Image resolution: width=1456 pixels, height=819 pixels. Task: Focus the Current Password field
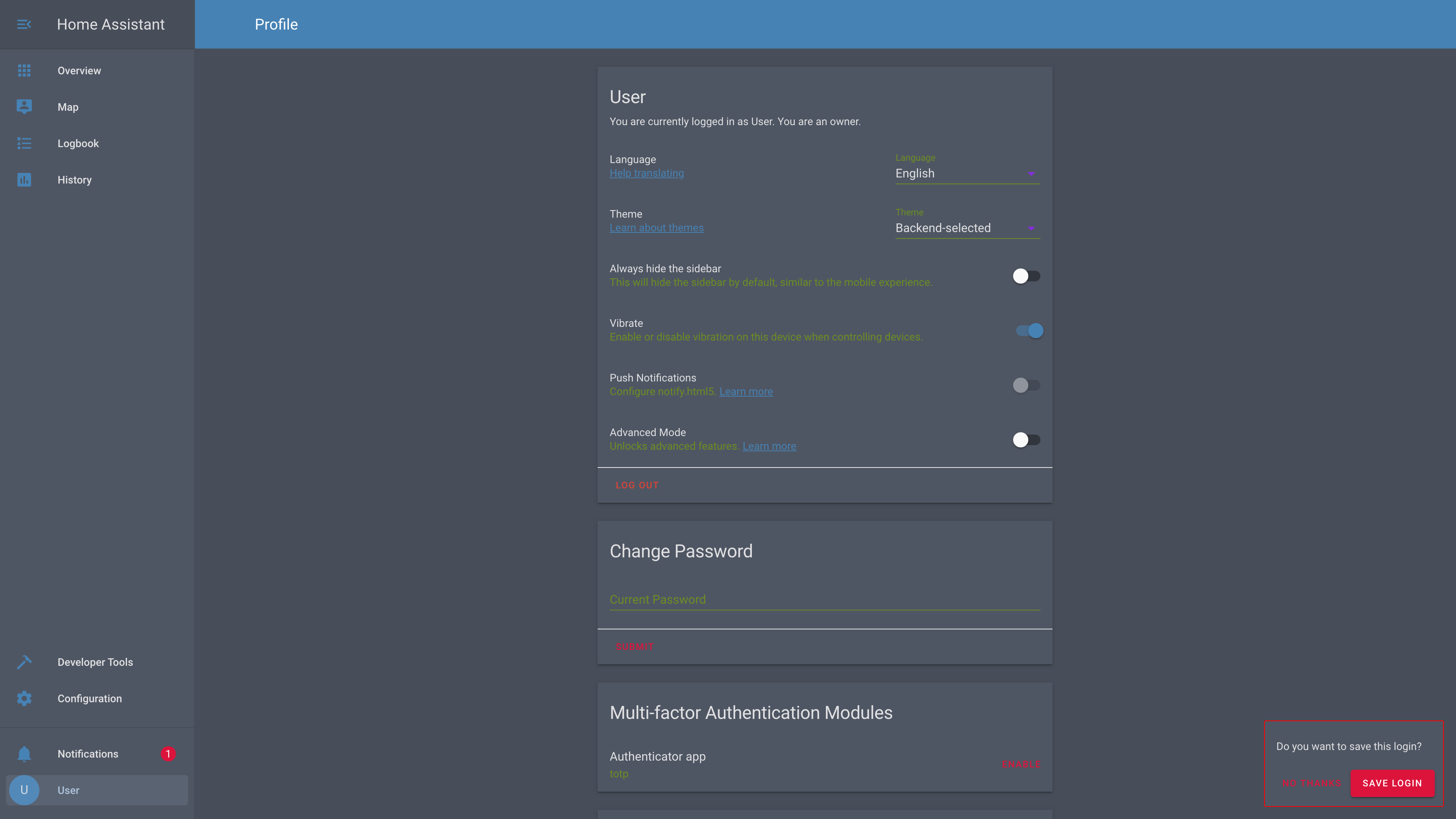tap(824, 600)
